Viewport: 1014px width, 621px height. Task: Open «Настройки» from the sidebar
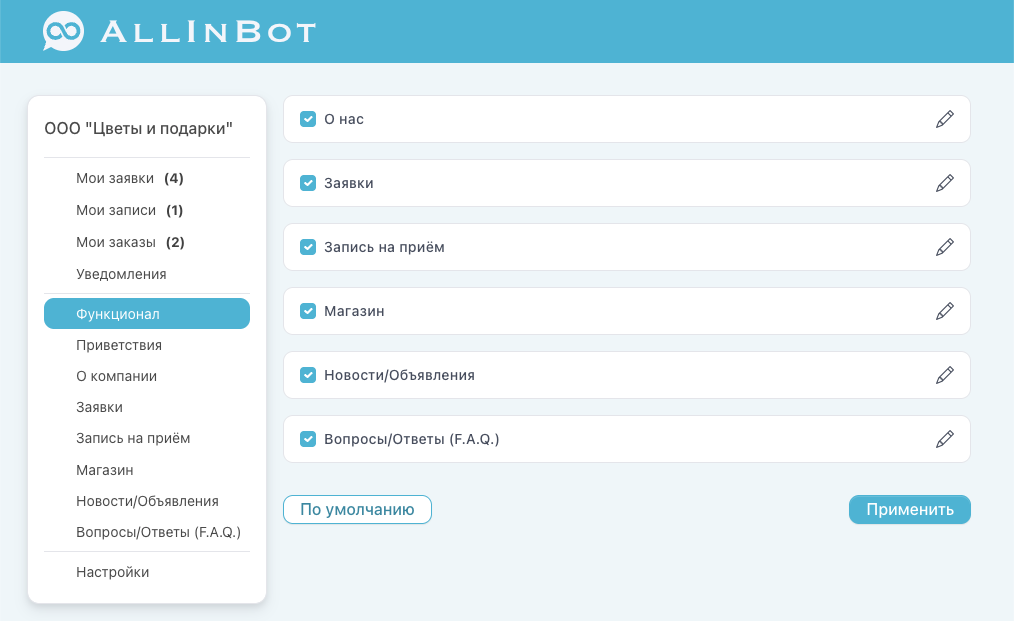pos(111,571)
